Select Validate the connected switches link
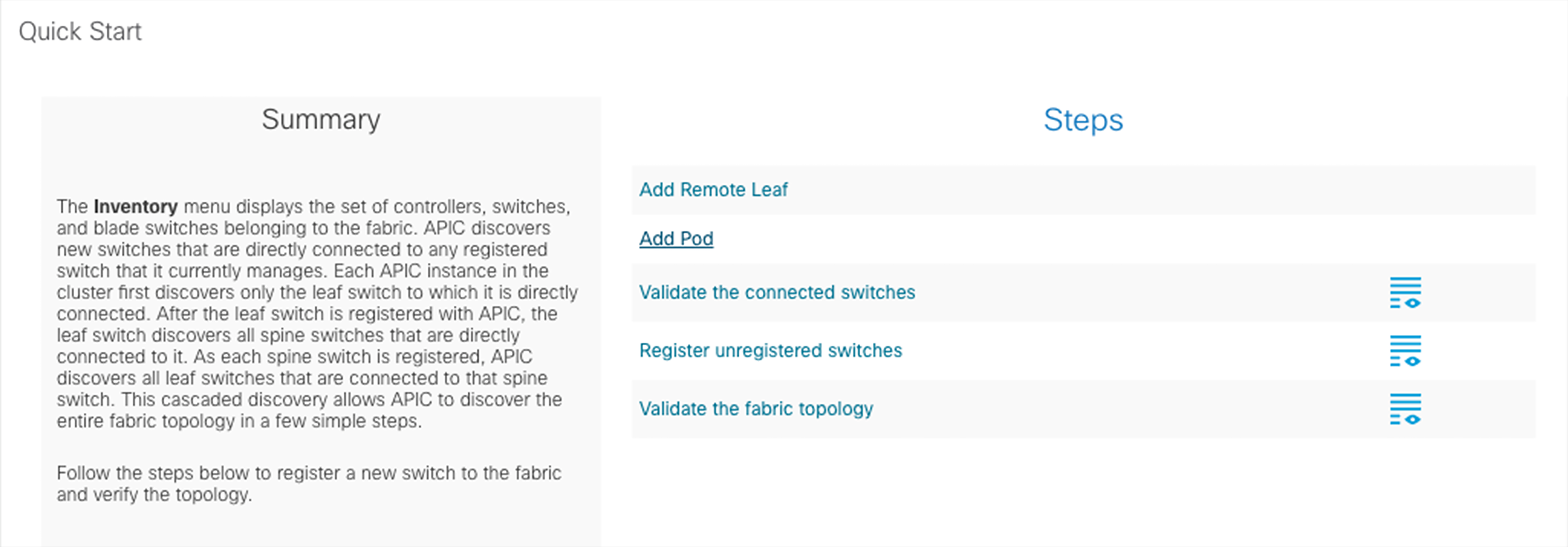Image resolution: width=1568 pixels, height=547 pixels. click(x=777, y=293)
